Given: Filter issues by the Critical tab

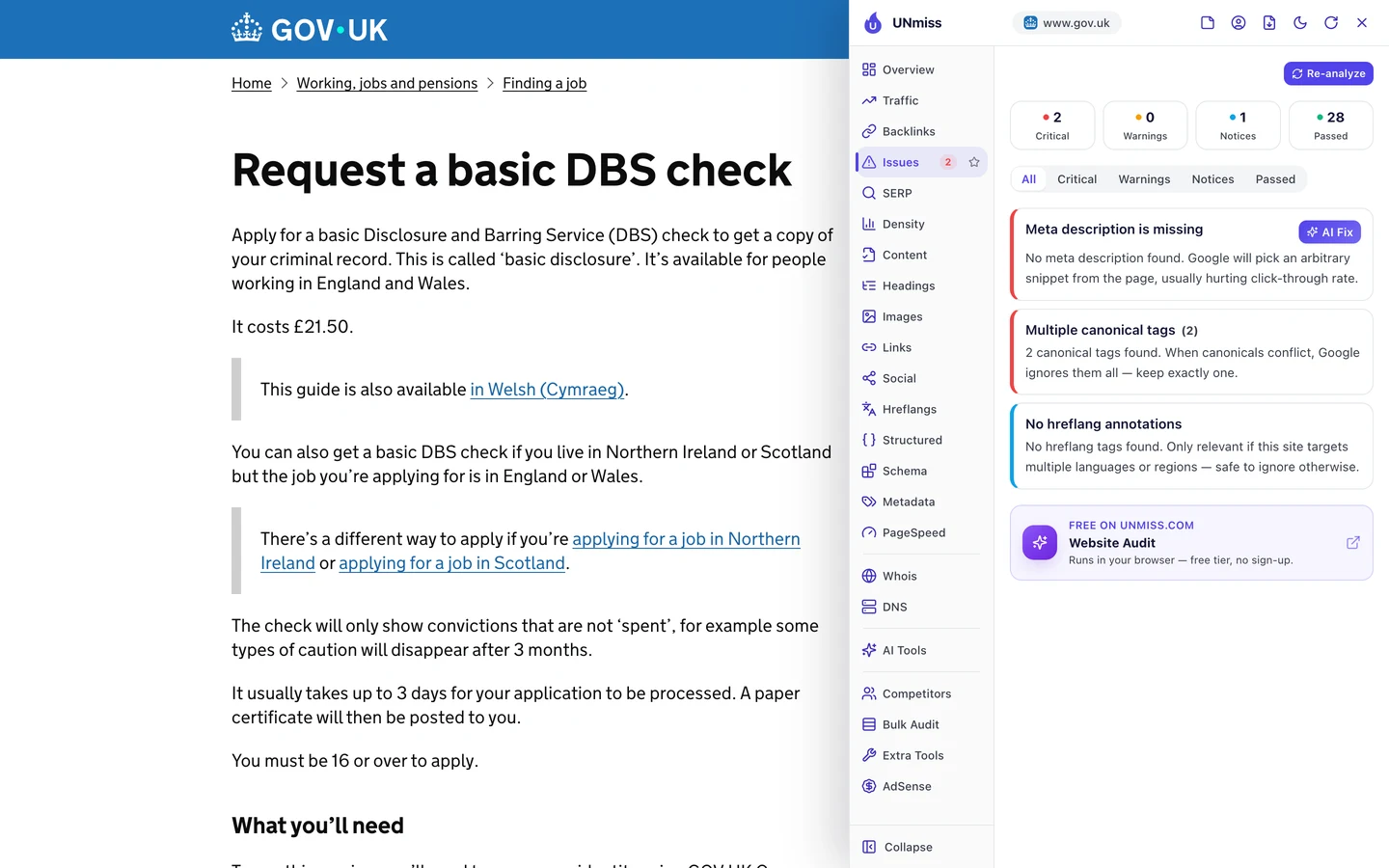Looking at the screenshot, I should tap(1076, 179).
